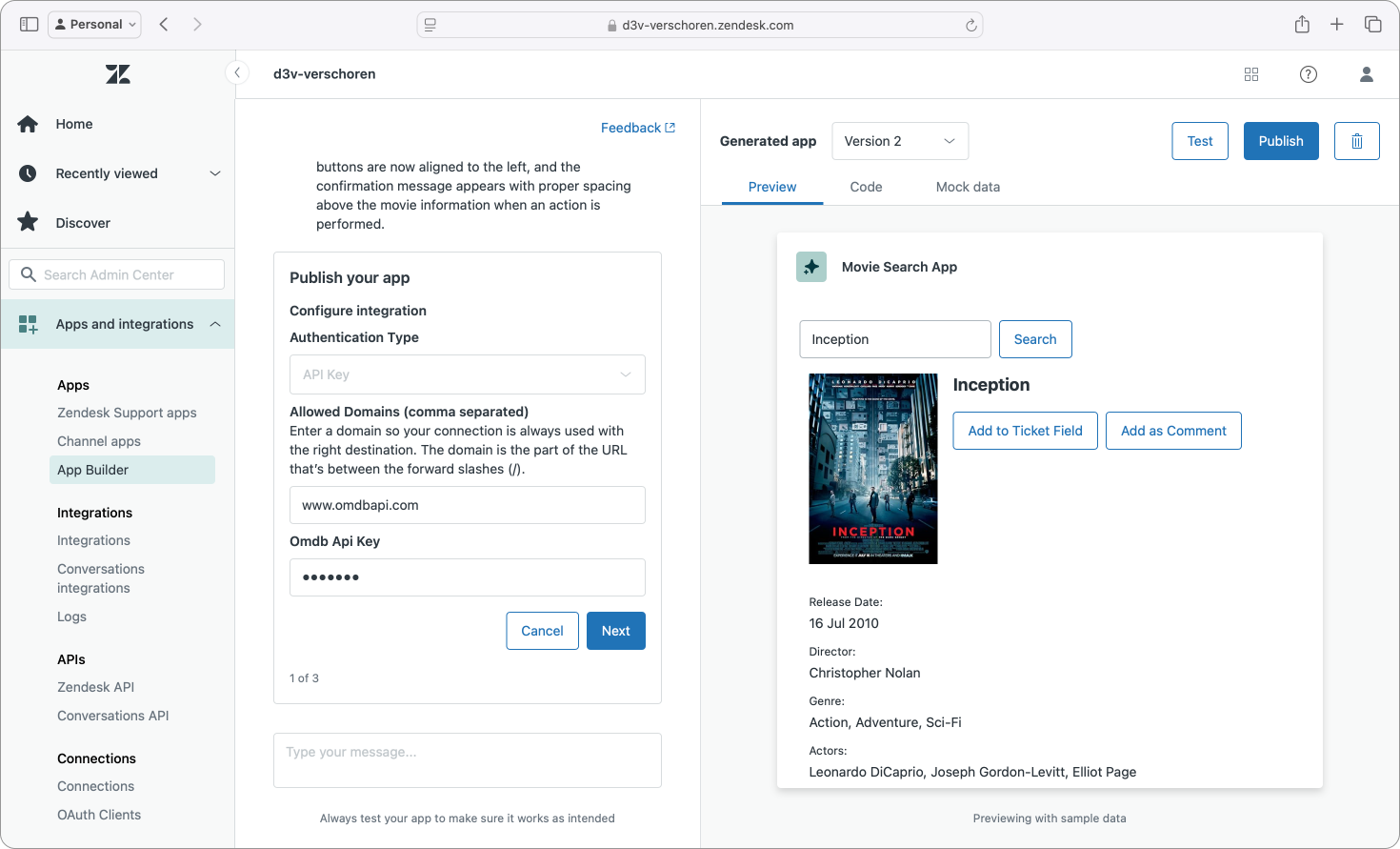Show Safari tab overview
The width and height of the screenshot is (1400, 849).
pyautogui.click(x=1372, y=24)
